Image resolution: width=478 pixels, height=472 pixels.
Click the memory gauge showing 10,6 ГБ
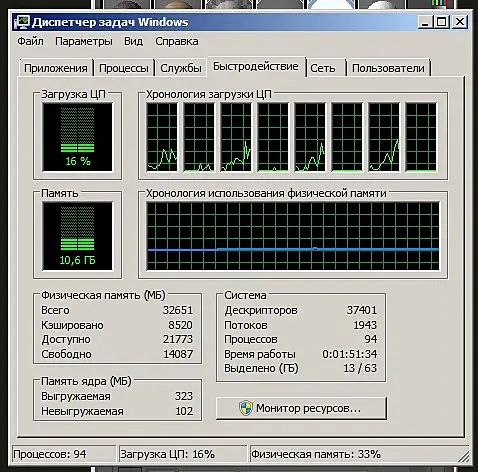click(x=77, y=236)
